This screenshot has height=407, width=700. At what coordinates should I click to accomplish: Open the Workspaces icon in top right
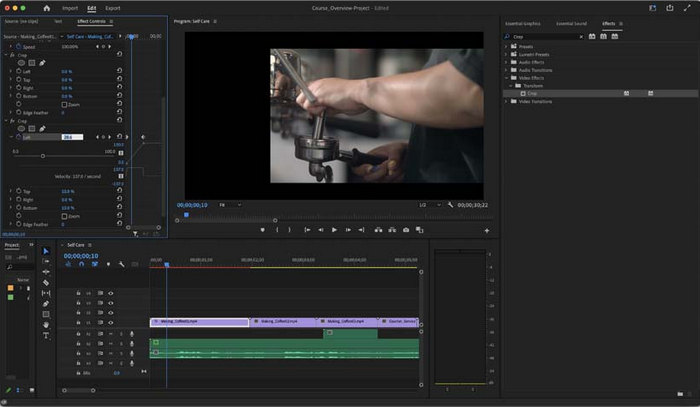[x=653, y=8]
